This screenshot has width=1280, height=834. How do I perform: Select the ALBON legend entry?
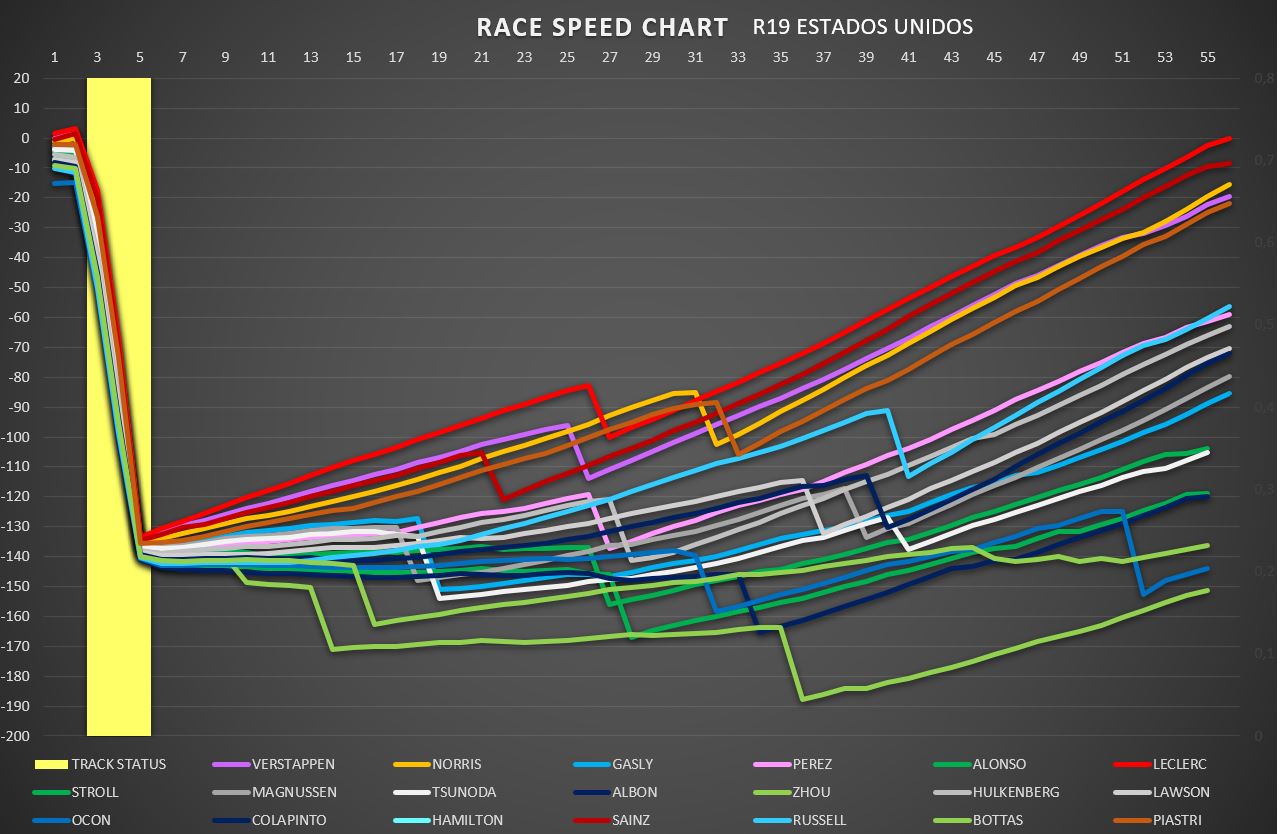[614, 792]
